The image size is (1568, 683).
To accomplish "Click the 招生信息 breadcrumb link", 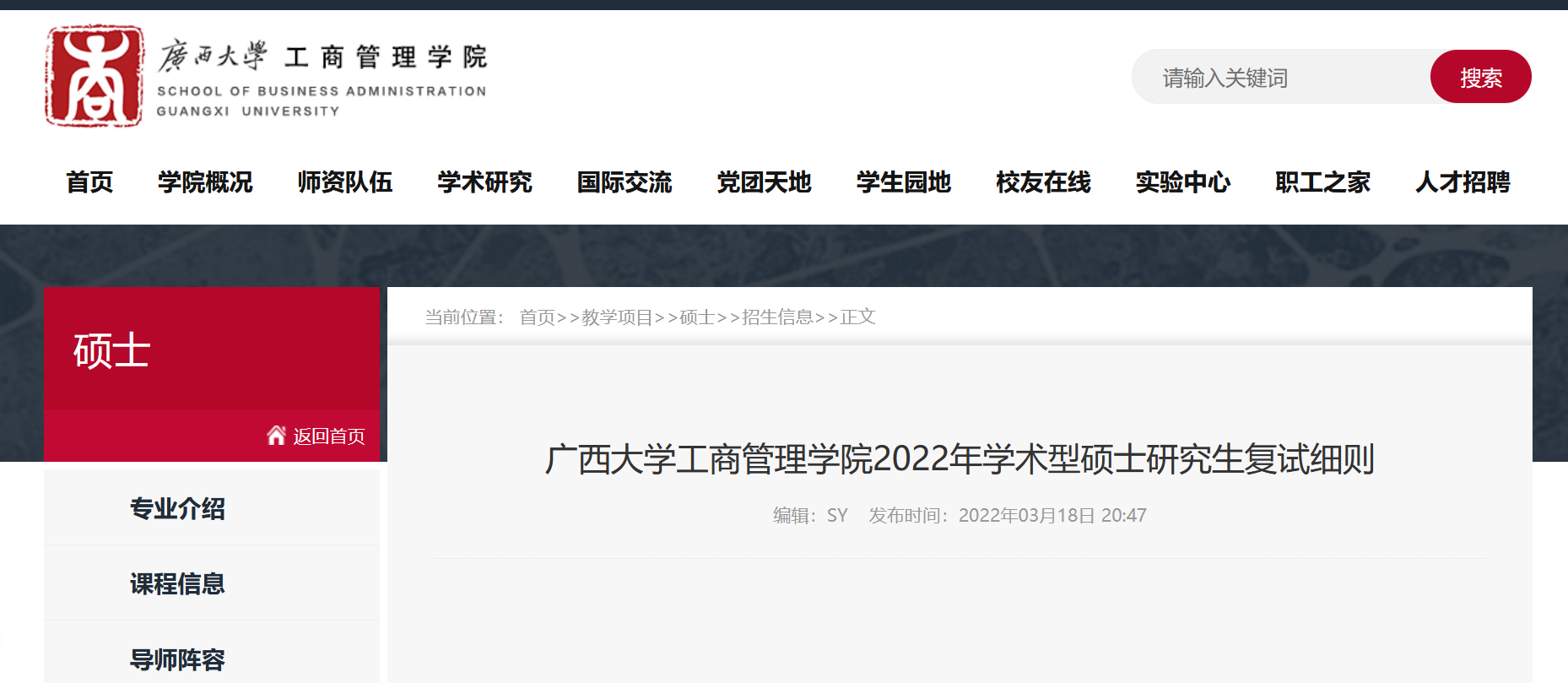I will pyautogui.click(x=777, y=317).
